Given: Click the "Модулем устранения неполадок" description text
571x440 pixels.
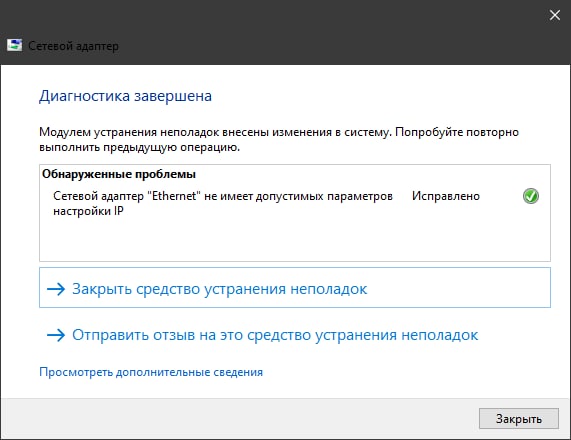Looking at the screenshot, I should 279,140.
